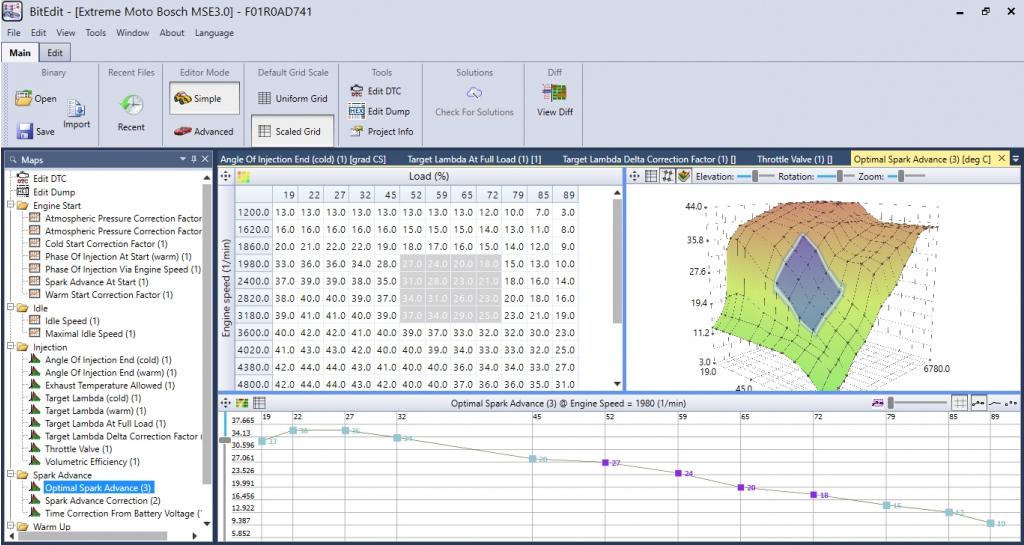This screenshot has width=1024, height=545.
Task: Open Maps panel options dropdown arrow
Action: tap(184, 159)
